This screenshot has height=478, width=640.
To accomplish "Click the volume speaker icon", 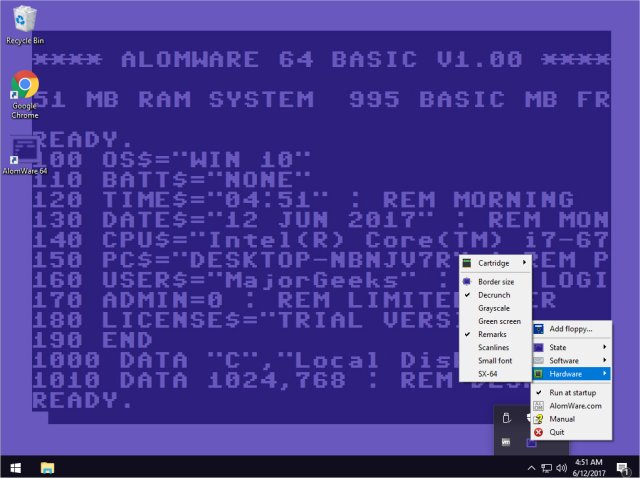I will [x=562, y=468].
